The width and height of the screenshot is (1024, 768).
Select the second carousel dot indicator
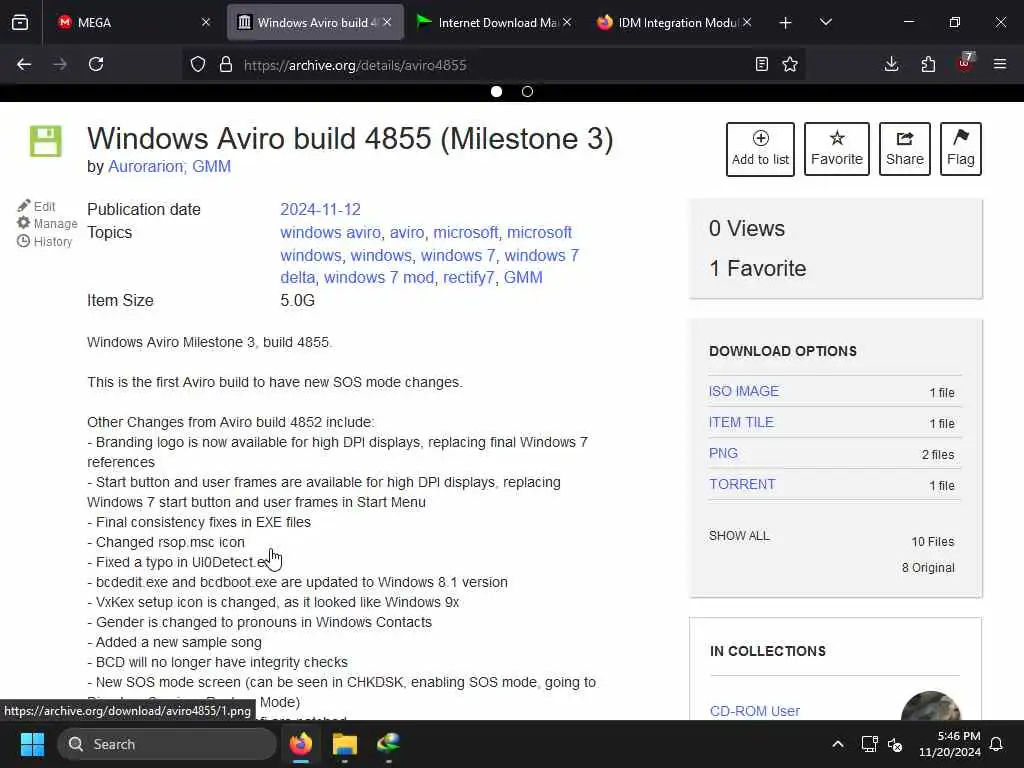pyautogui.click(x=528, y=91)
